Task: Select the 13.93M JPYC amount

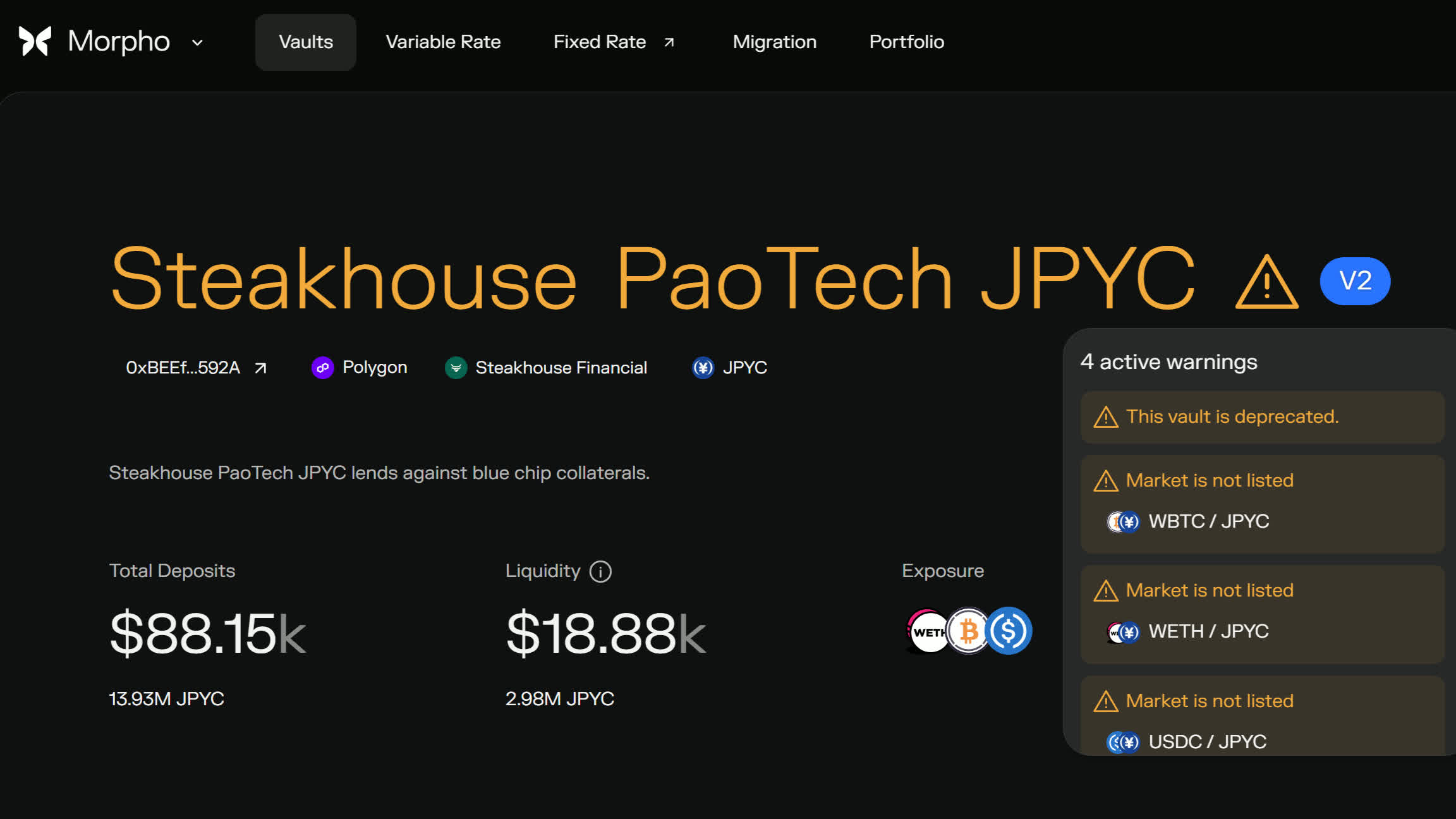Action: point(167,699)
